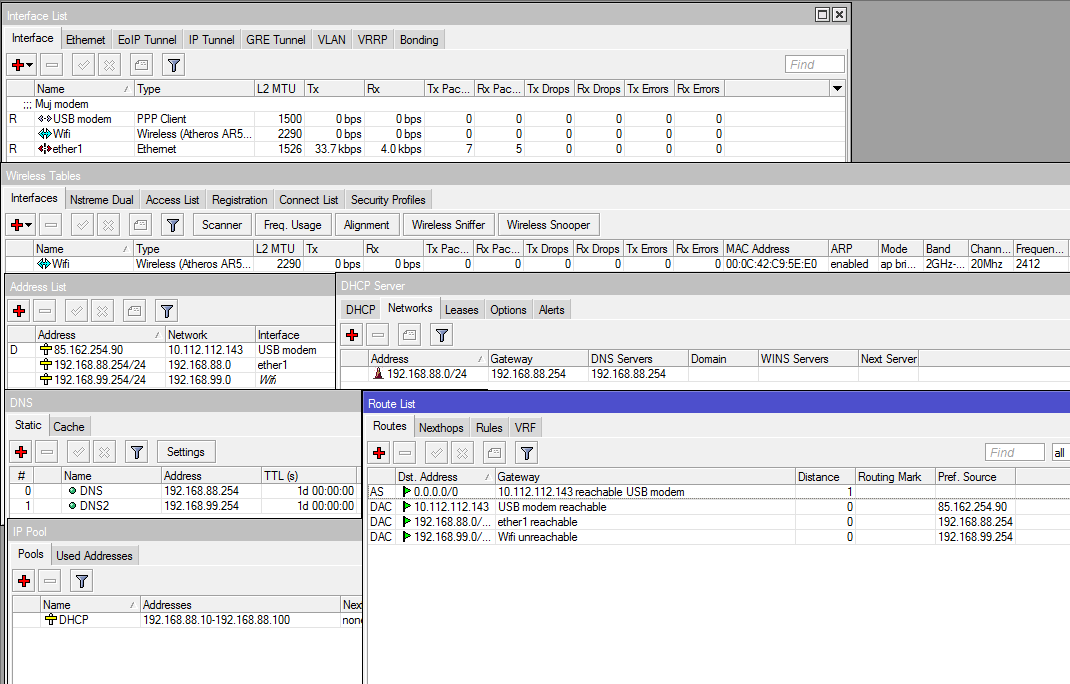Image resolution: width=1070 pixels, height=684 pixels.
Task: Click the filter funnel in Address List
Action: click(x=167, y=311)
